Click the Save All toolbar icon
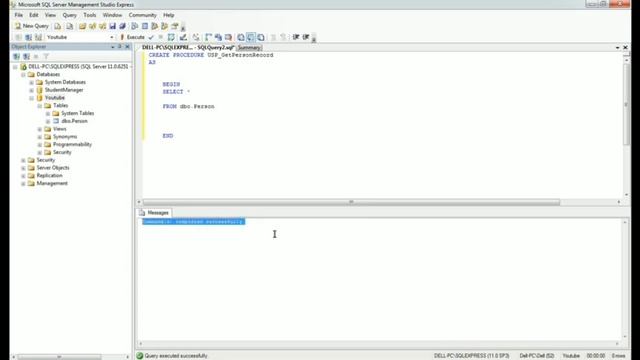Viewport: 640px width, 360px height. (122, 26)
